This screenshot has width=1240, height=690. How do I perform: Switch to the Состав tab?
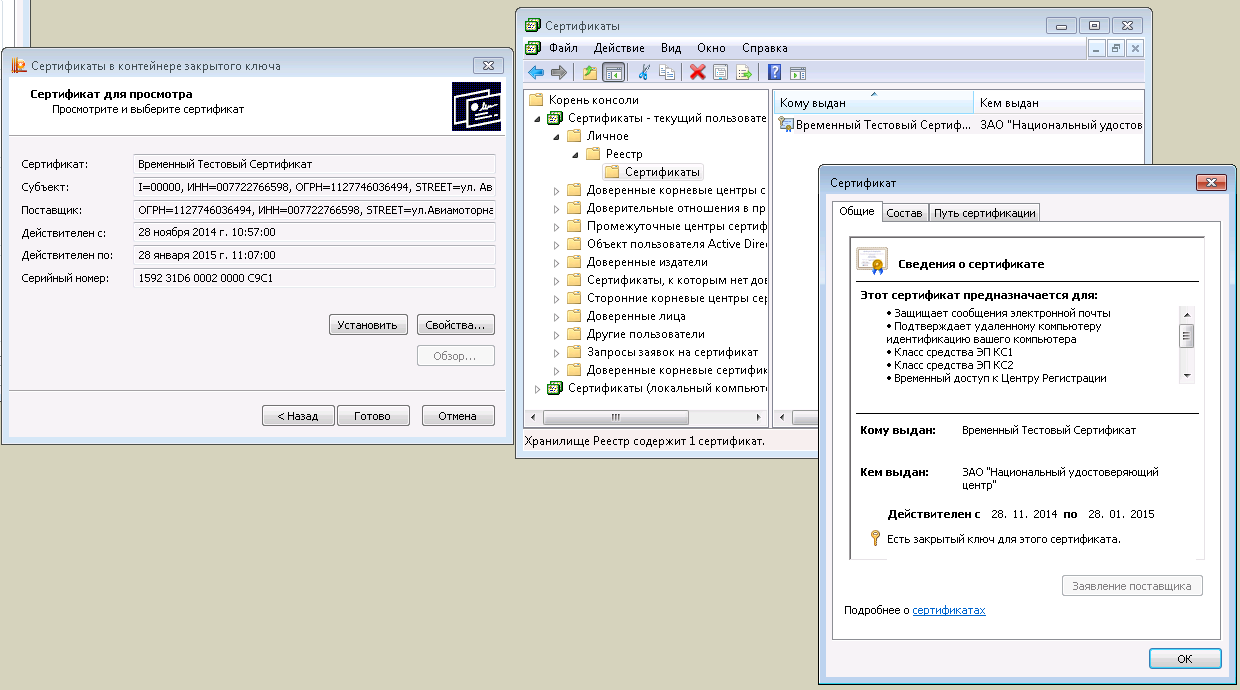click(904, 213)
